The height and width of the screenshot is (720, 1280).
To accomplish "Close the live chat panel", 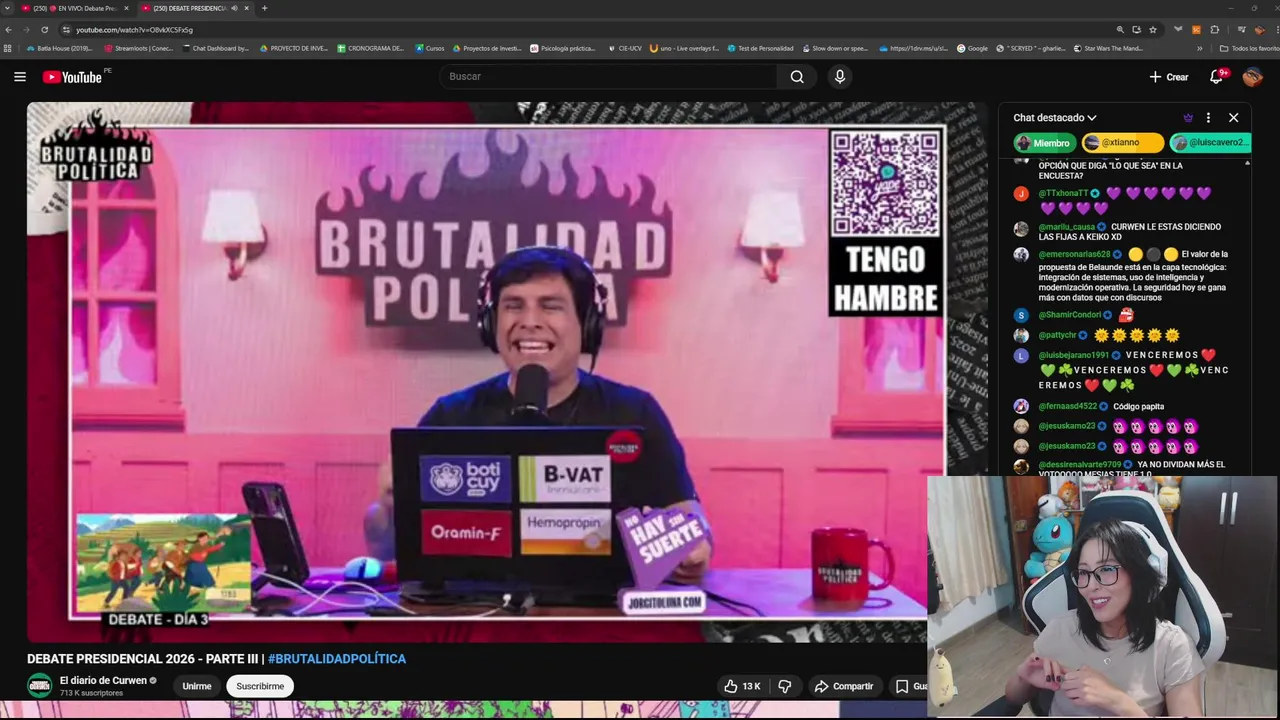I will point(1233,118).
